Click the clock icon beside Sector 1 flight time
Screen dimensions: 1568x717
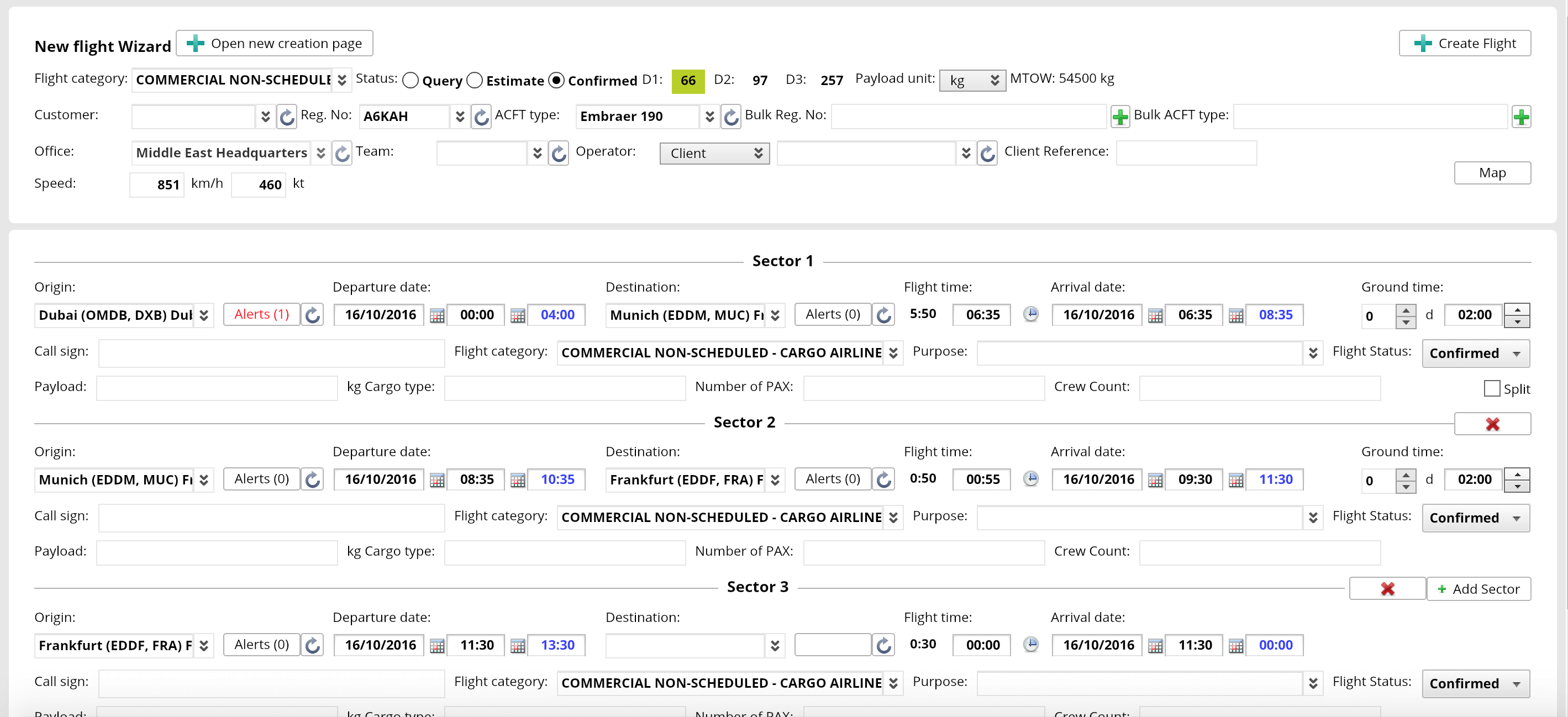pos(1031,315)
